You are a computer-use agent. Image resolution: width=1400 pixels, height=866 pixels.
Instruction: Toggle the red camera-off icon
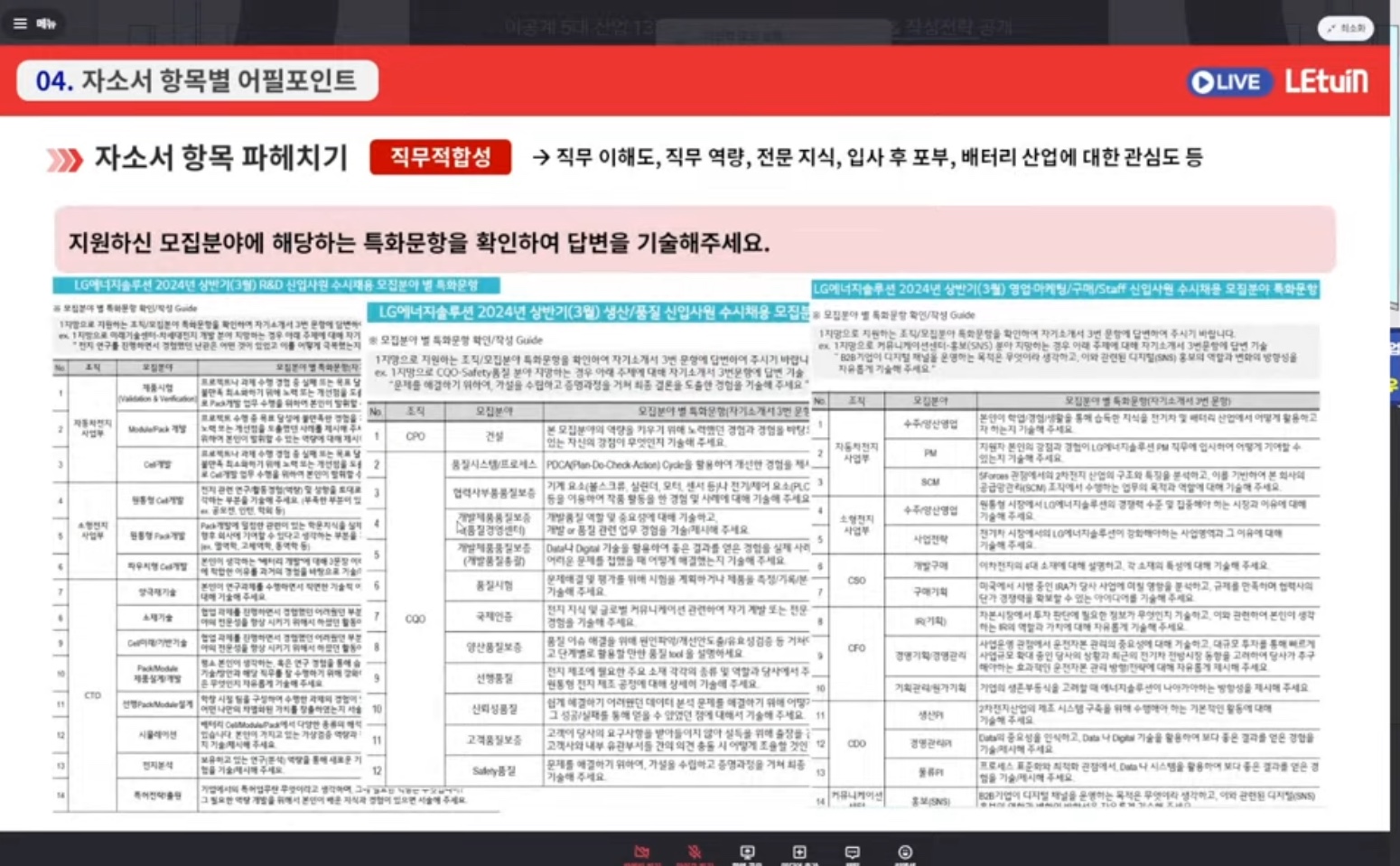642,852
